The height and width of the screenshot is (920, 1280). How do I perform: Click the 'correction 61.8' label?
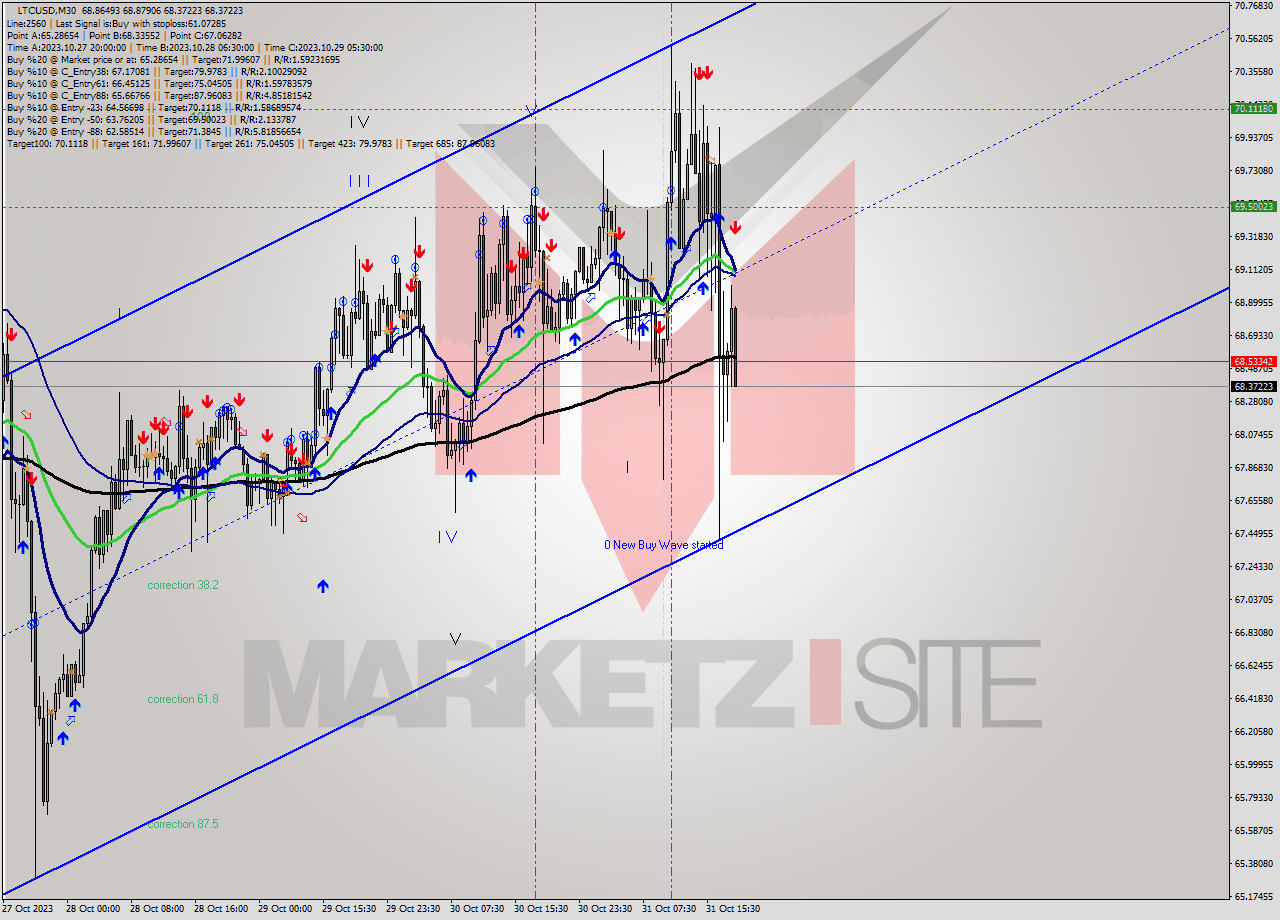tap(183, 699)
